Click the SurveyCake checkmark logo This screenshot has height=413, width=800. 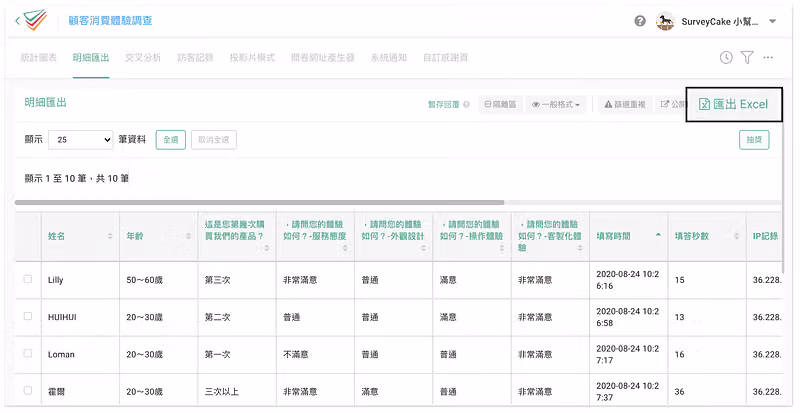(35, 20)
